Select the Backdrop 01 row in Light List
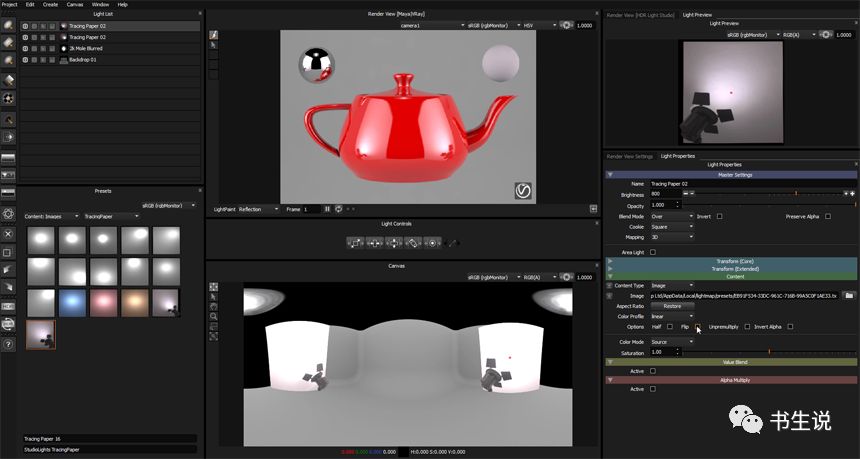Viewport: 860px width, 459px height. pyautogui.click(x=110, y=60)
